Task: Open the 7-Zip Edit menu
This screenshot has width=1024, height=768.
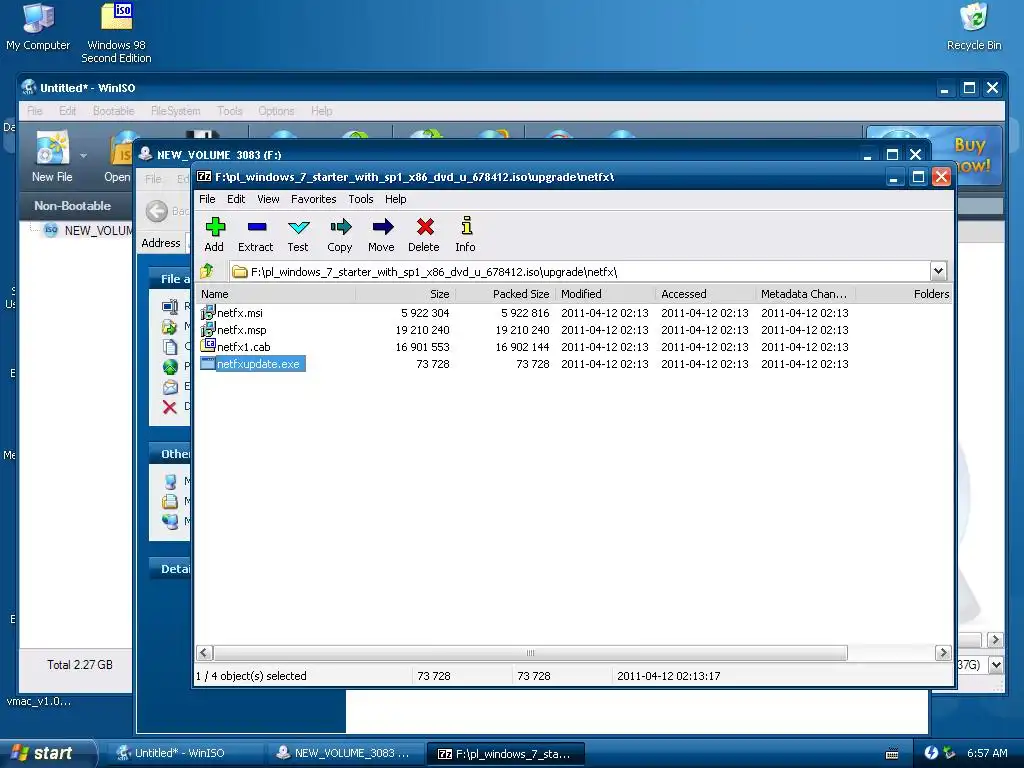Action: pyautogui.click(x=236, y=199)
